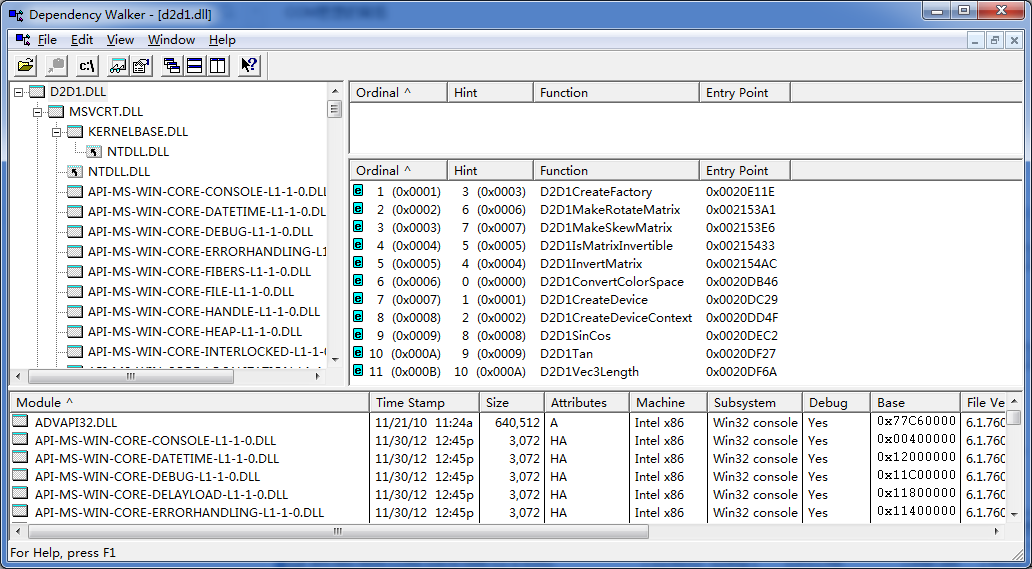The image size is (1032, 569).
Task: Sort module list by Size column header
Action: pyautogui.click(x=512, y=403)
